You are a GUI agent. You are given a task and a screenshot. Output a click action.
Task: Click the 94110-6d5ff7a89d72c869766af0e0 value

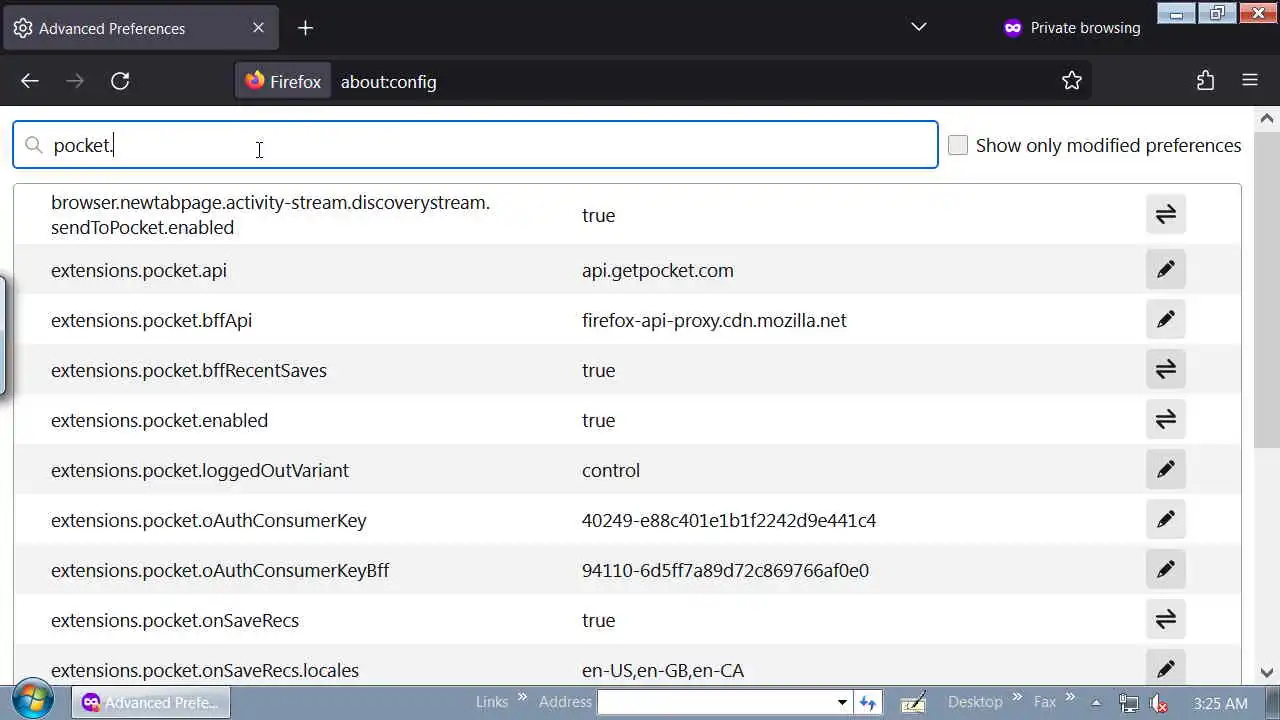(x=725, y=570)
